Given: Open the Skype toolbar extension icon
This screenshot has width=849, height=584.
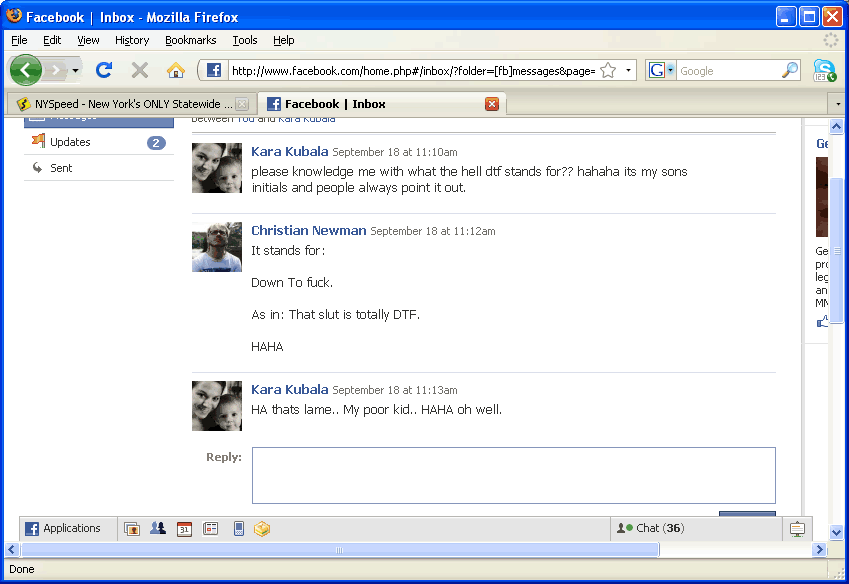Looking at the screenshot, I should tap(825, 70).
